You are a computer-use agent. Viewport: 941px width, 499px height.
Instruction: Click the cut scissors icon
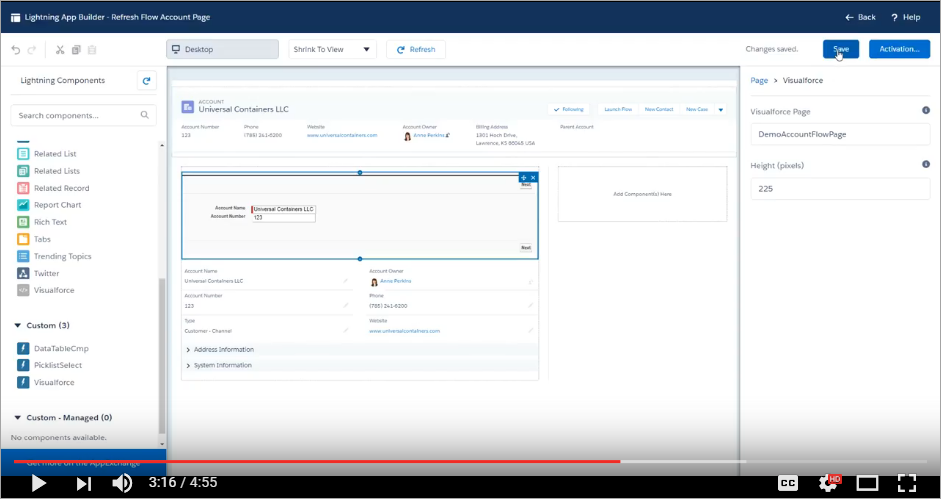60,50
